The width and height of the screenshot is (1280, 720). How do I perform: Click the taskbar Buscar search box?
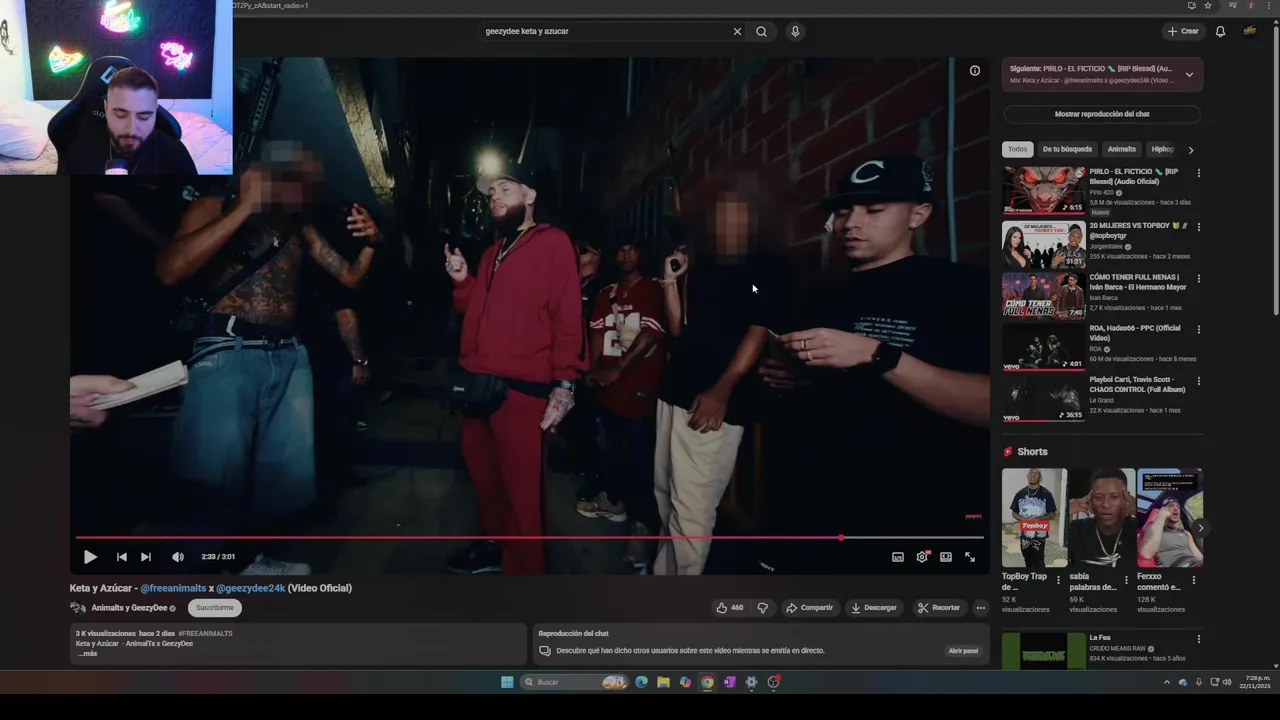tap(574, 682)
